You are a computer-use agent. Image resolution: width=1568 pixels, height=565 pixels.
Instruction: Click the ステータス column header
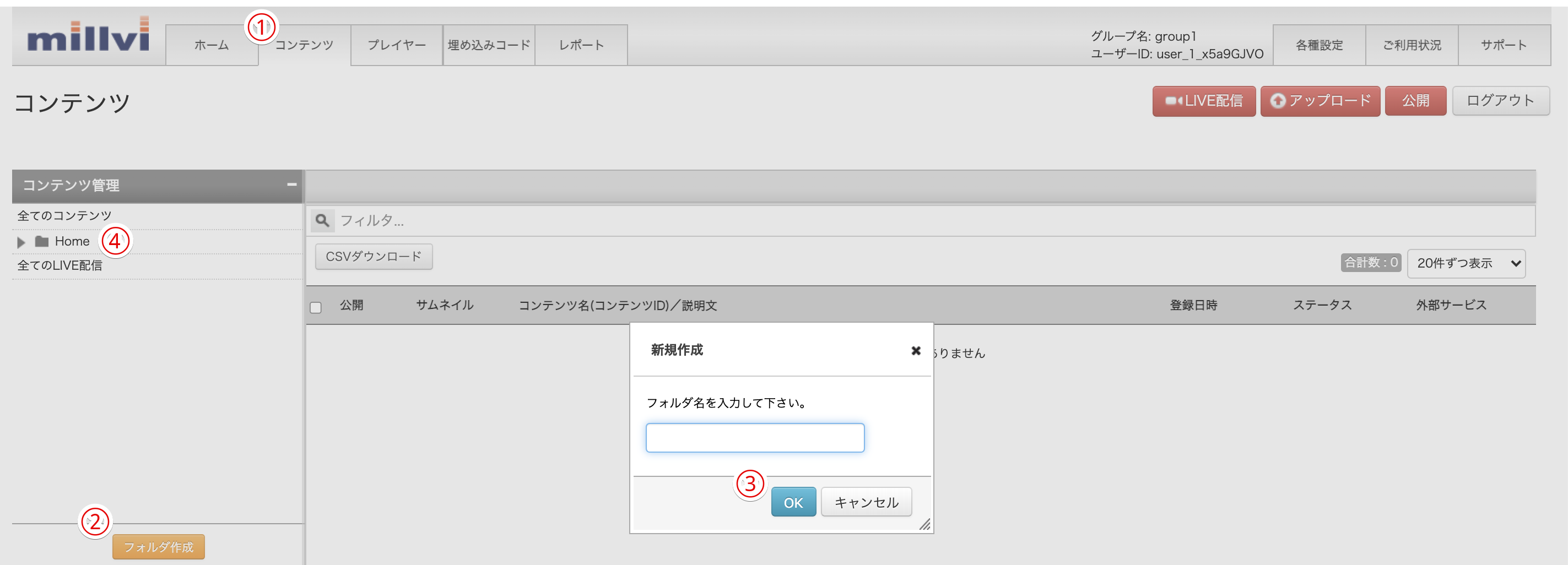pos(1322,305)
